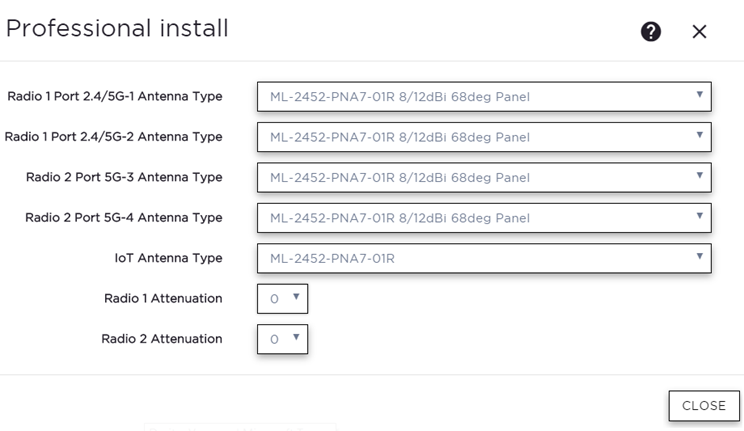Open the Radio 2 Attenuation selector

coord(282,339)
